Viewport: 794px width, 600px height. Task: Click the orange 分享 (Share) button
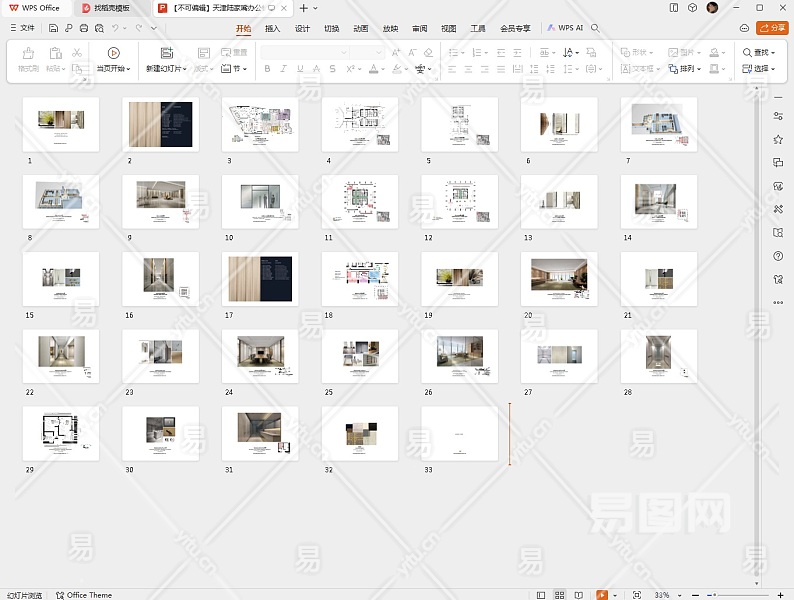tap(771, 28)
